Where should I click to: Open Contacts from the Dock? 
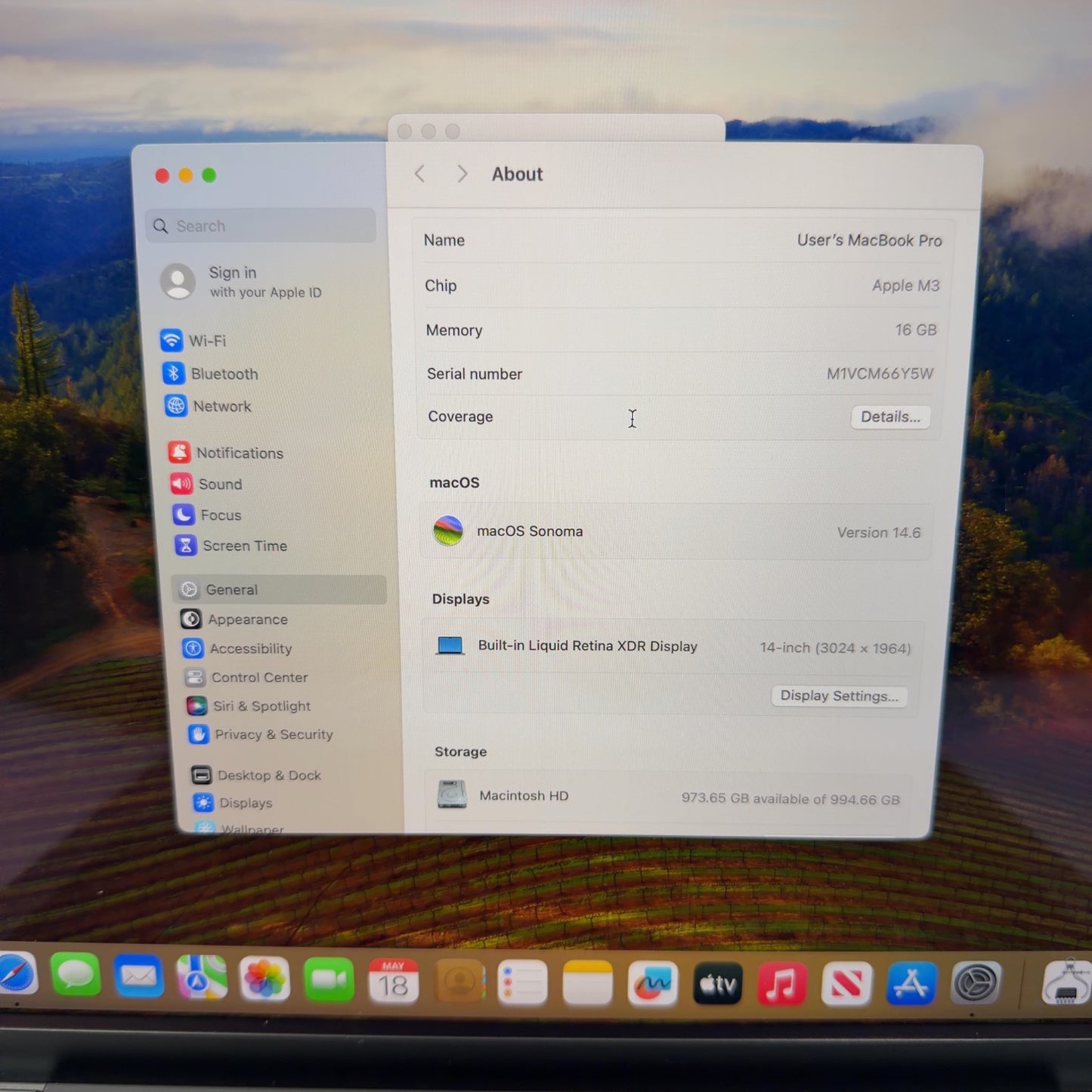(x=459, y=982)
